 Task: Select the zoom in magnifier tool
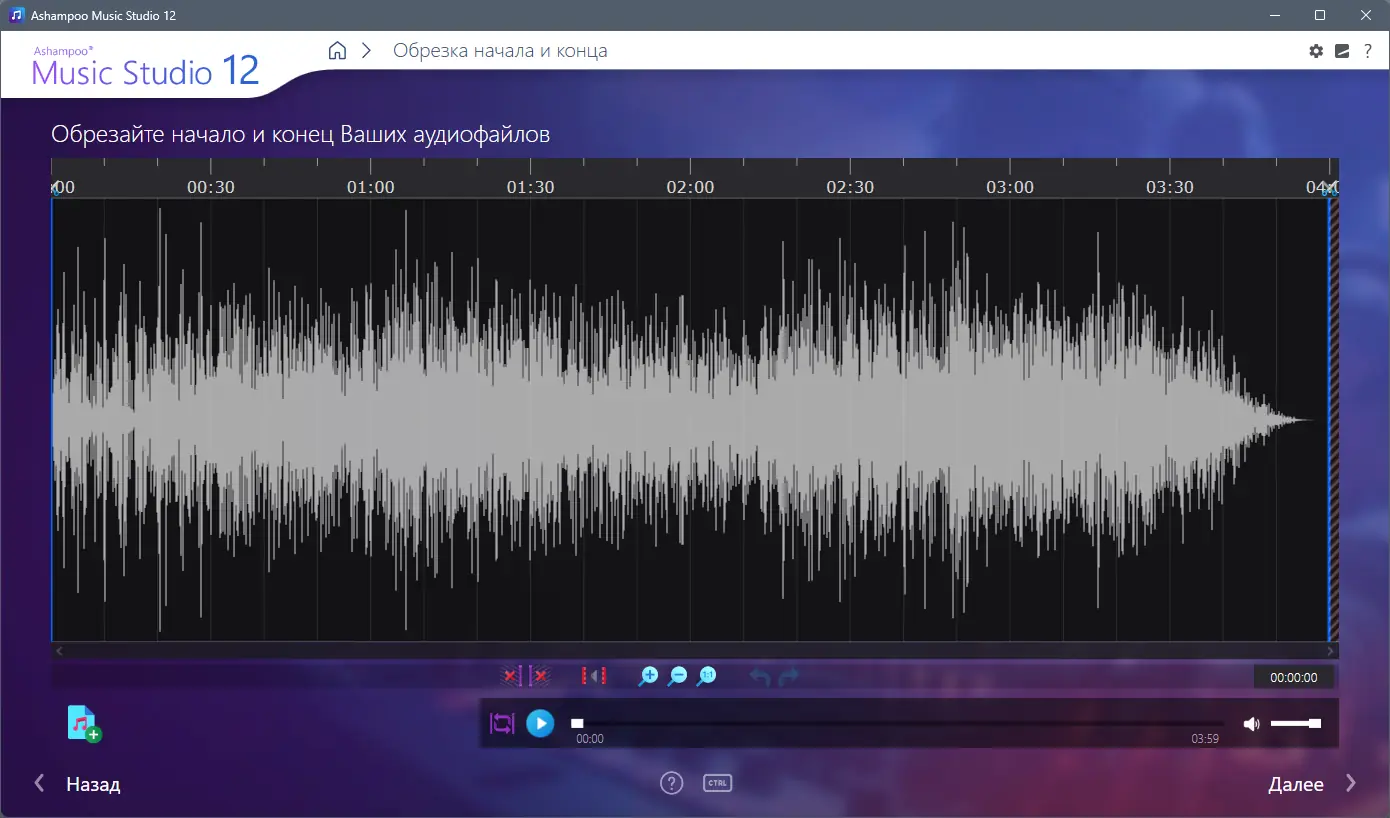648,676
